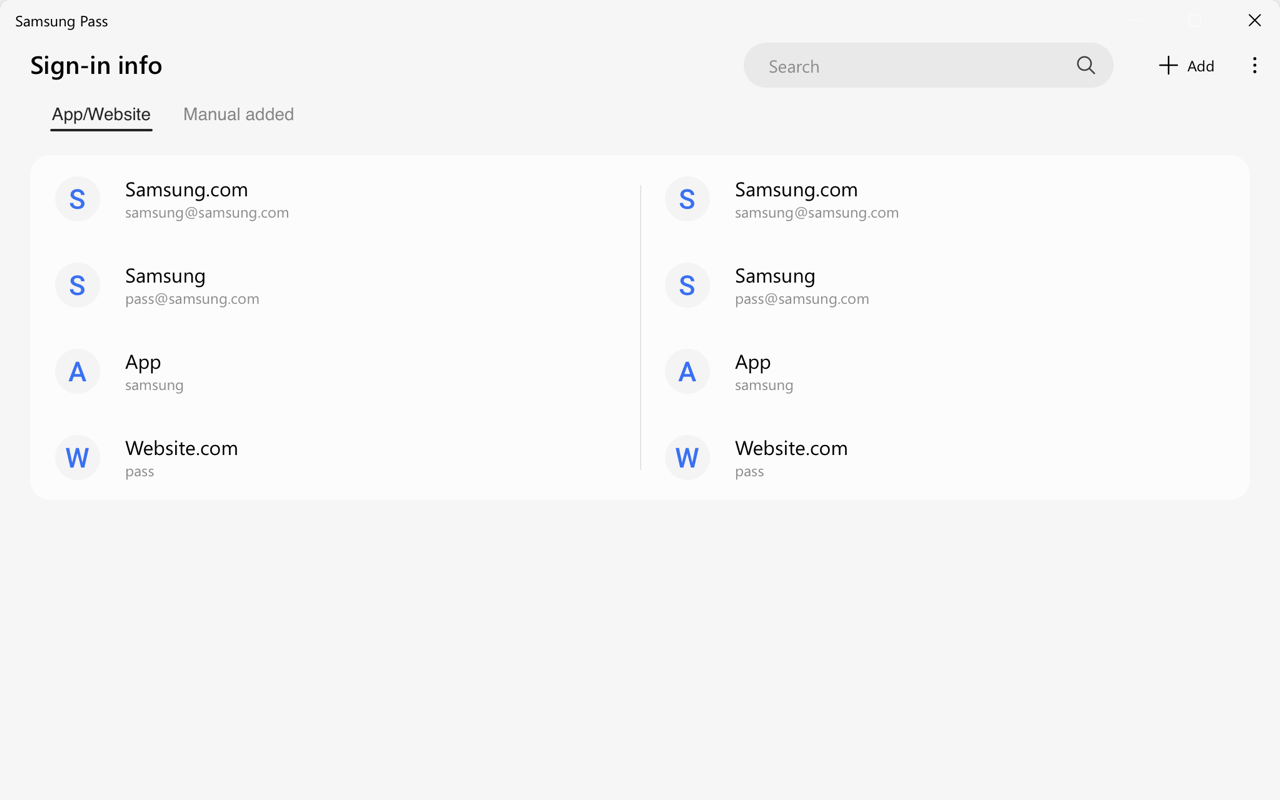Open the left-column Samsung.com entry title

click(186, 190)
